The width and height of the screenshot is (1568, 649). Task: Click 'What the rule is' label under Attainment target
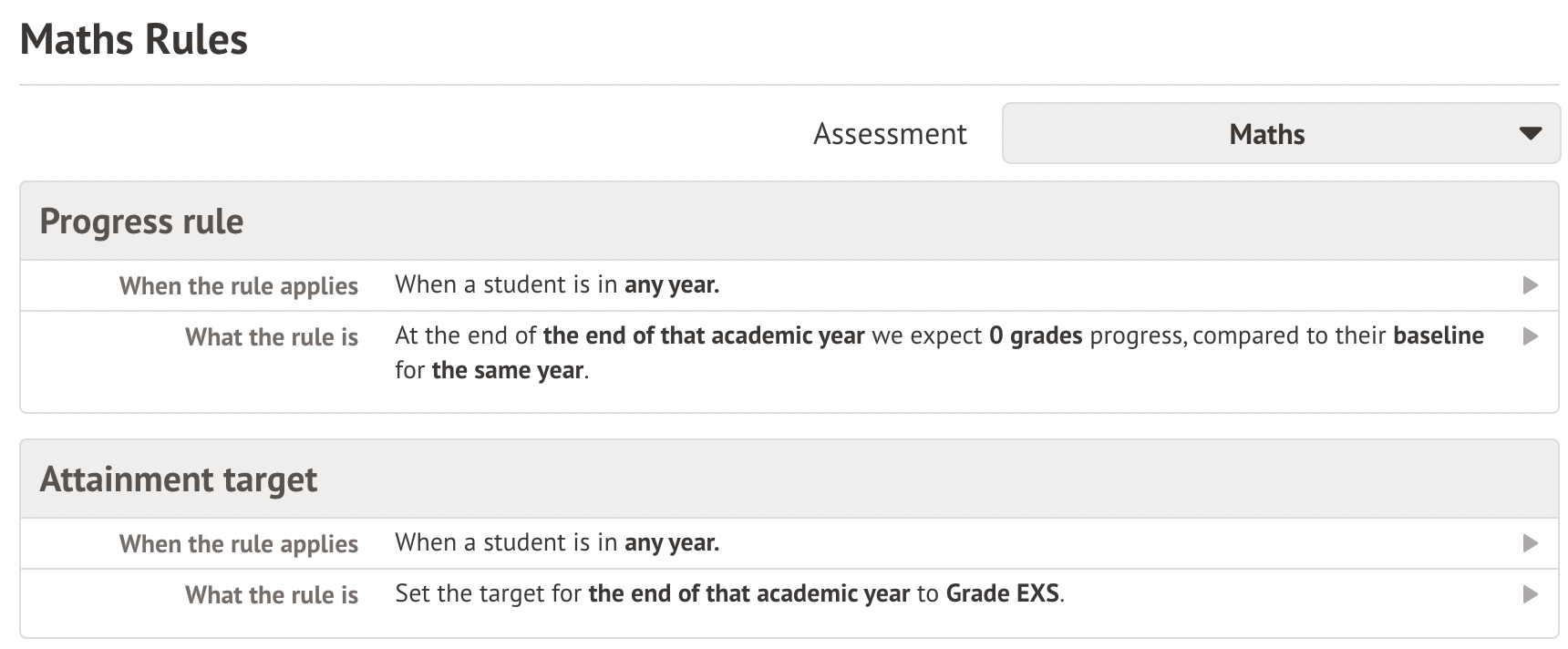click(x=271, y=595)
